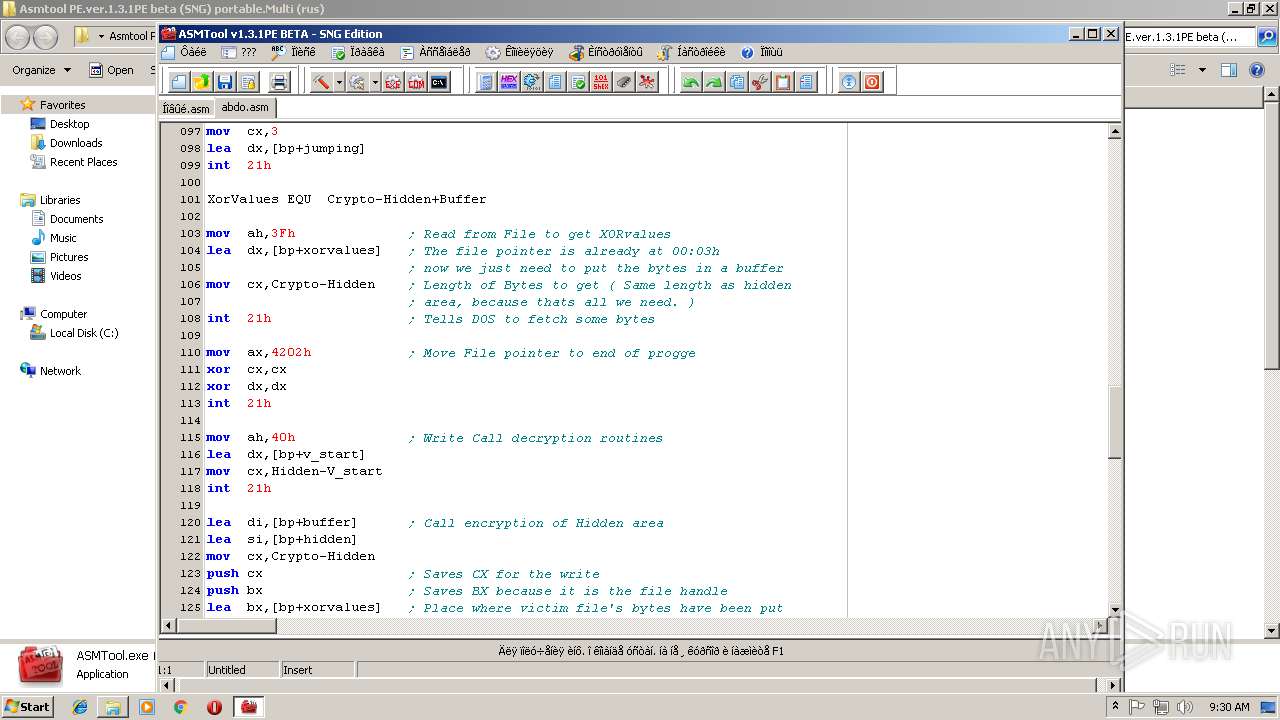Paste with the clipboard icon
Image resolution: width=1280 pixels, height=720 pixels.
(783, 82)
